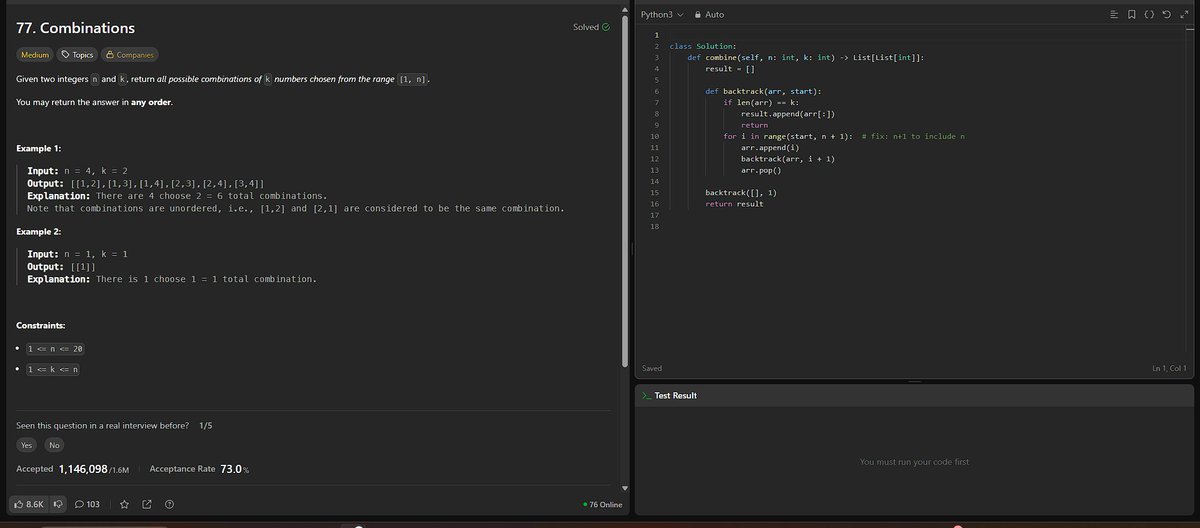This screenshot has width=1200, height=528.
Task: Click the bookmark icon in editor toolbar
Action: click(x=1131, y=14)
